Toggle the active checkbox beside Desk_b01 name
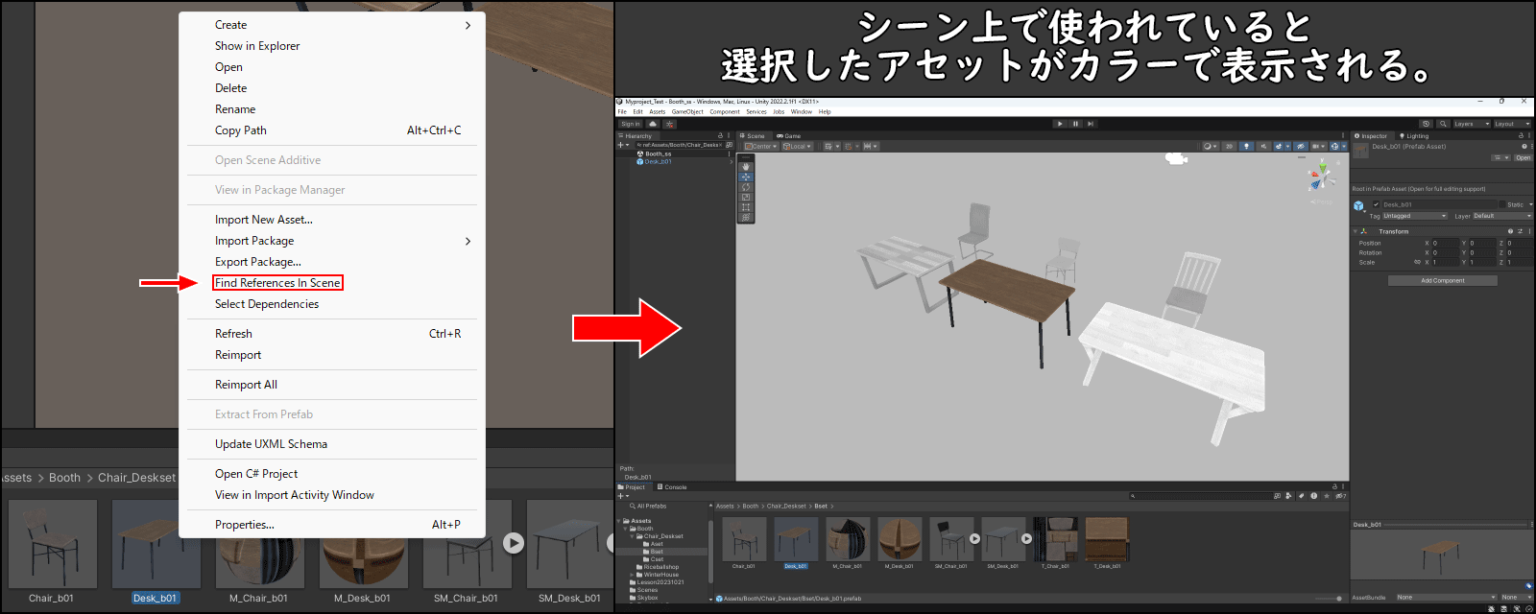 [x=1376, y=205]
